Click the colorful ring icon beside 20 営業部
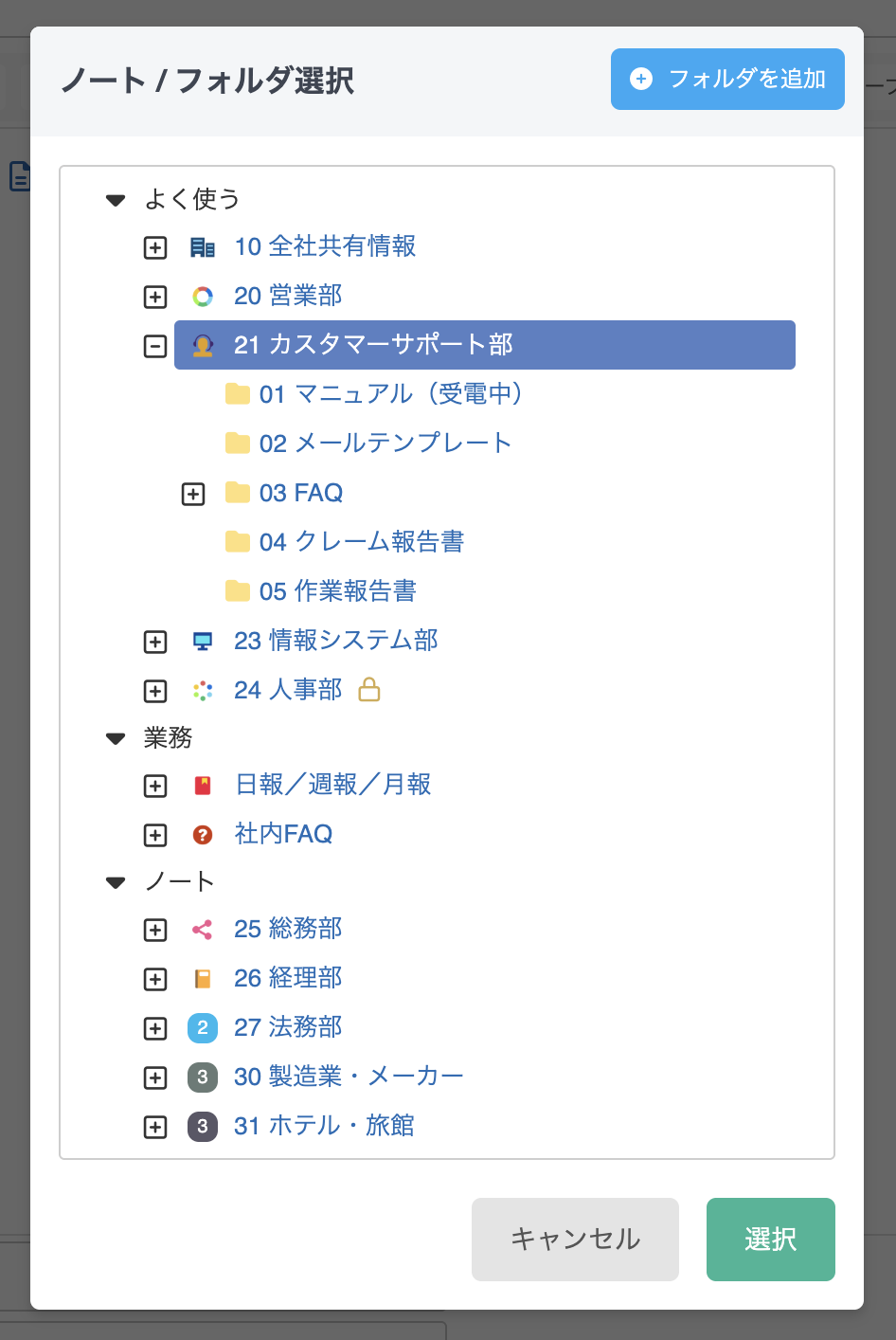The width and height of the screenshot is (896, 1340). [203, 297]
